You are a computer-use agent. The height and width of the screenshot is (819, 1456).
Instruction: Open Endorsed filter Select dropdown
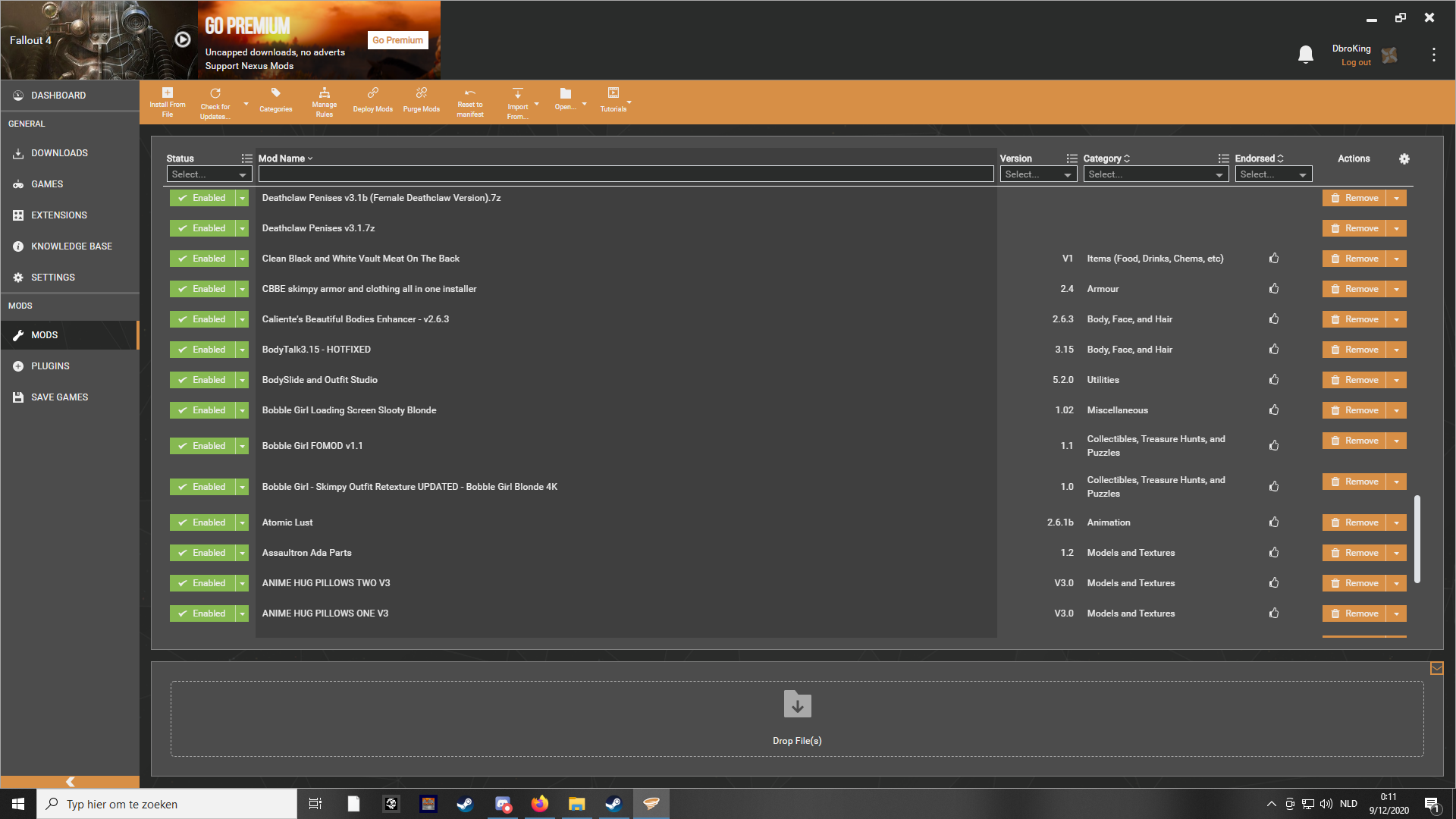[1273, 174]
